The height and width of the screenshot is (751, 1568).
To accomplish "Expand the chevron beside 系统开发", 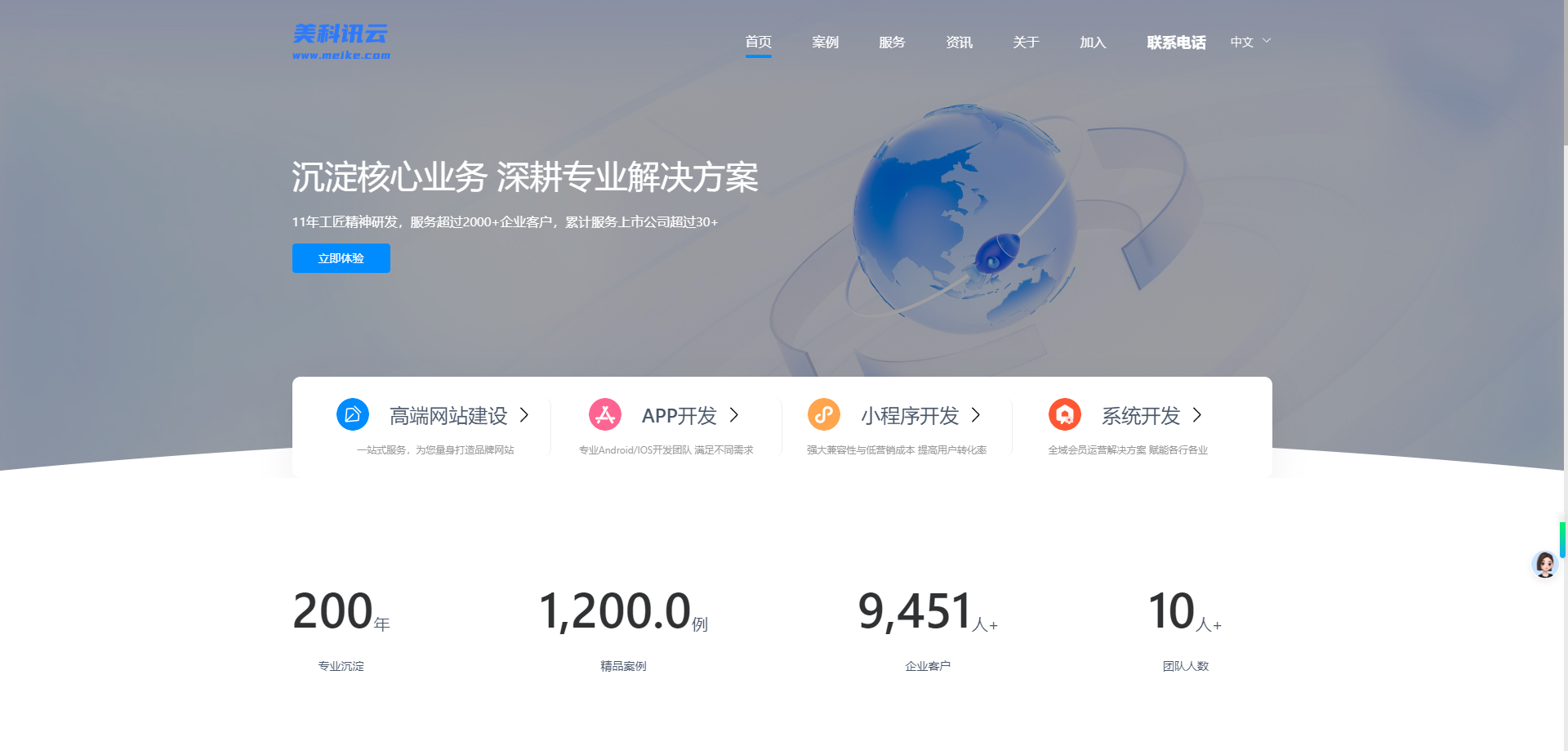I will (1197, 416).
